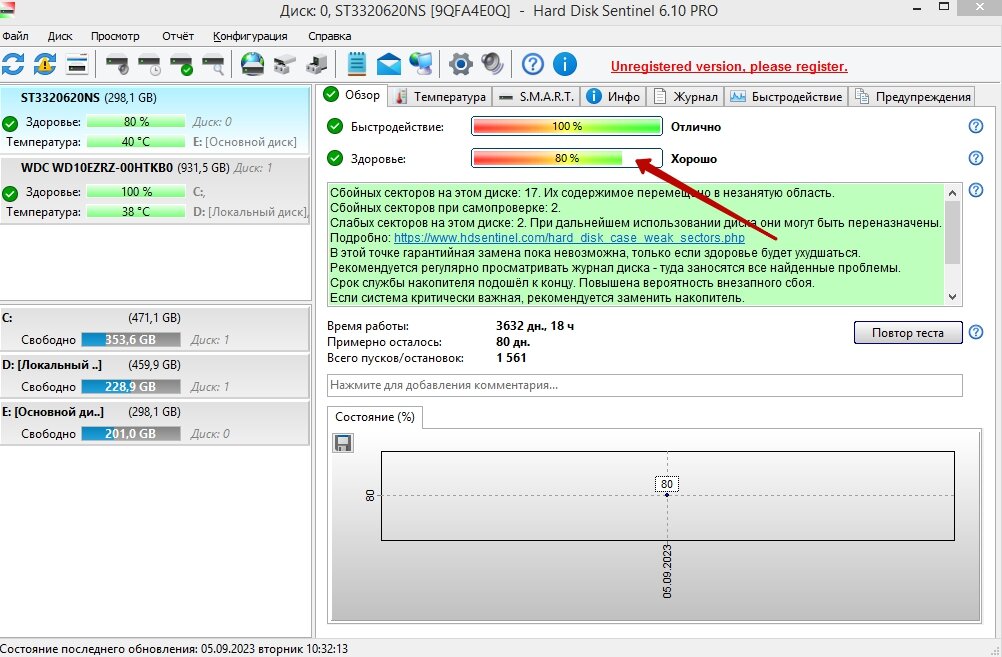Open the S.M.A.R.T. tab
1002x657 pixels.
[x=536, y=97]
